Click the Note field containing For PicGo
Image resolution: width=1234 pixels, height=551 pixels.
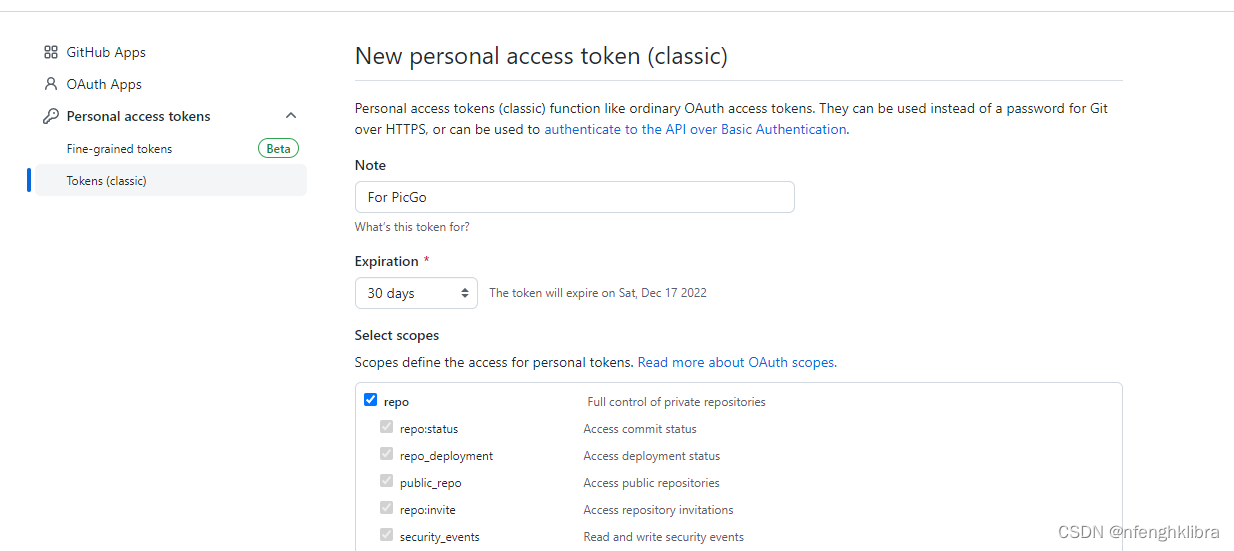pos(574,197)
